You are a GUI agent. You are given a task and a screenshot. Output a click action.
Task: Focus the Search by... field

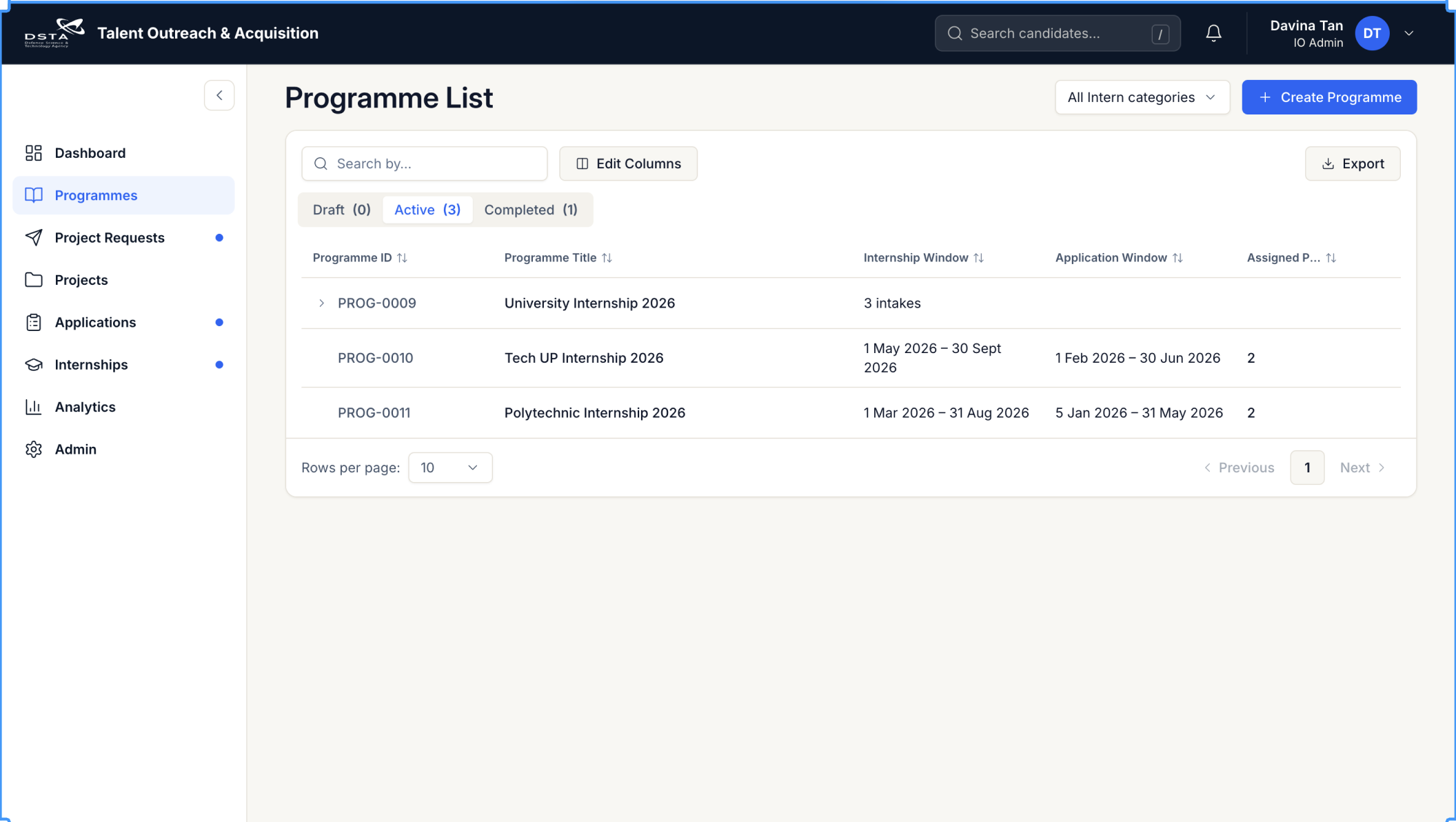point(425,163)
